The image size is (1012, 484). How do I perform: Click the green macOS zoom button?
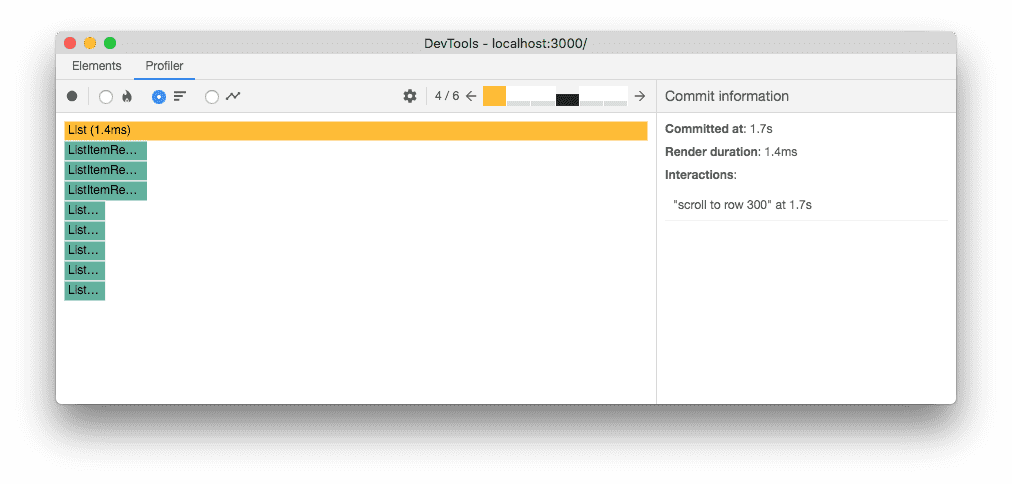(x=110, y=43)
